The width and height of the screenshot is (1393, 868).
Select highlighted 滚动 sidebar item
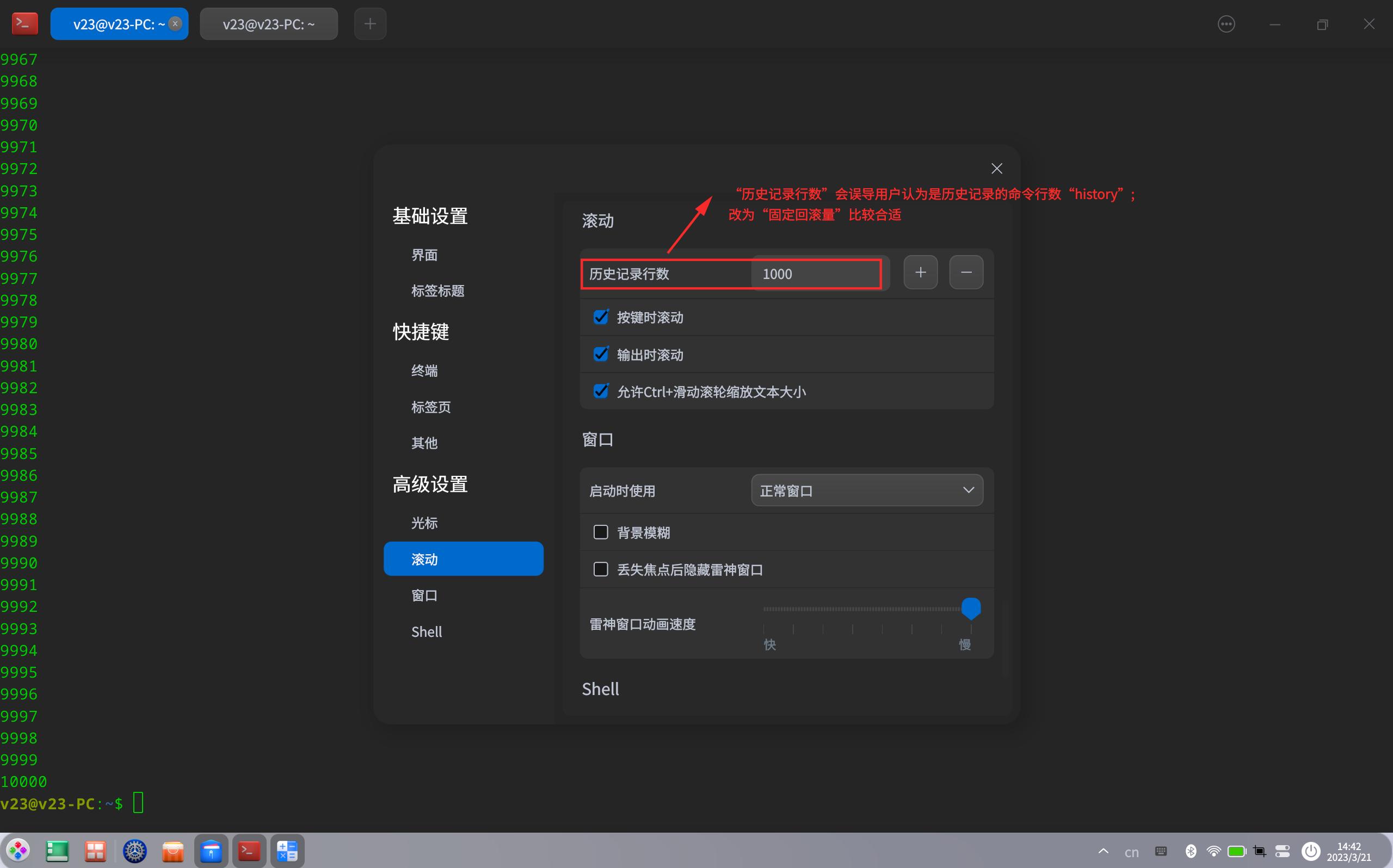click(x=464, y=559)
